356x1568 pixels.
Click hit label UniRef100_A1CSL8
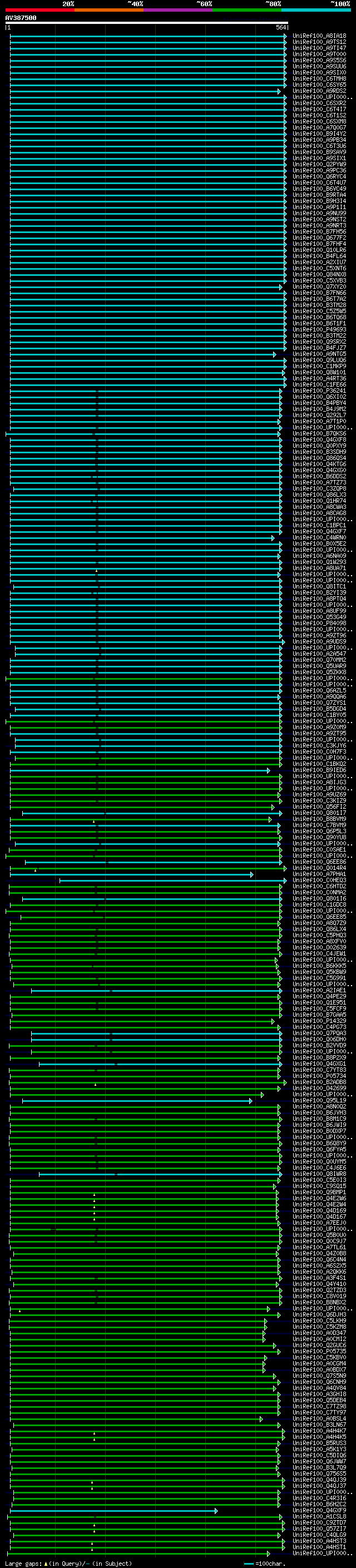(x=319, y=1516)
